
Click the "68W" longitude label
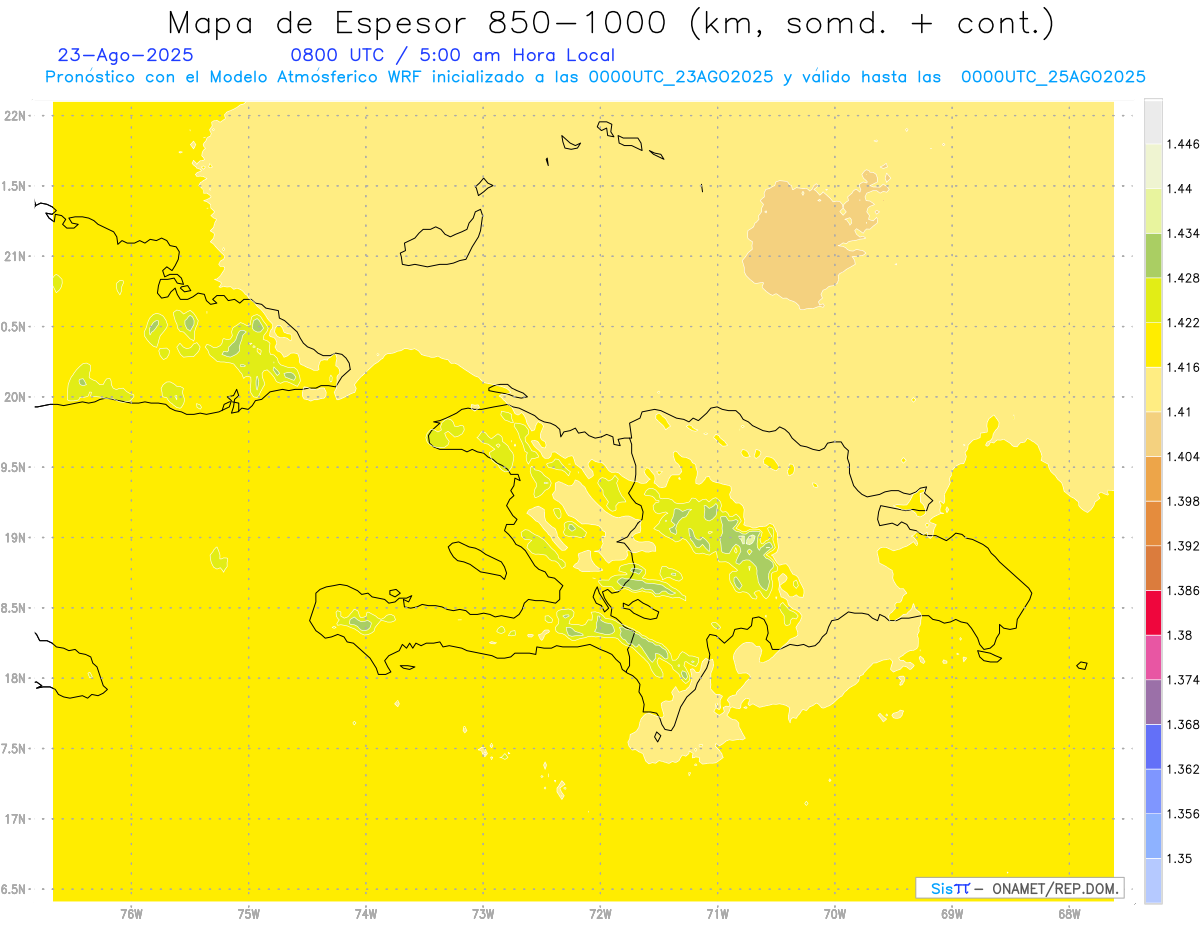click(x=1068, y=914)
